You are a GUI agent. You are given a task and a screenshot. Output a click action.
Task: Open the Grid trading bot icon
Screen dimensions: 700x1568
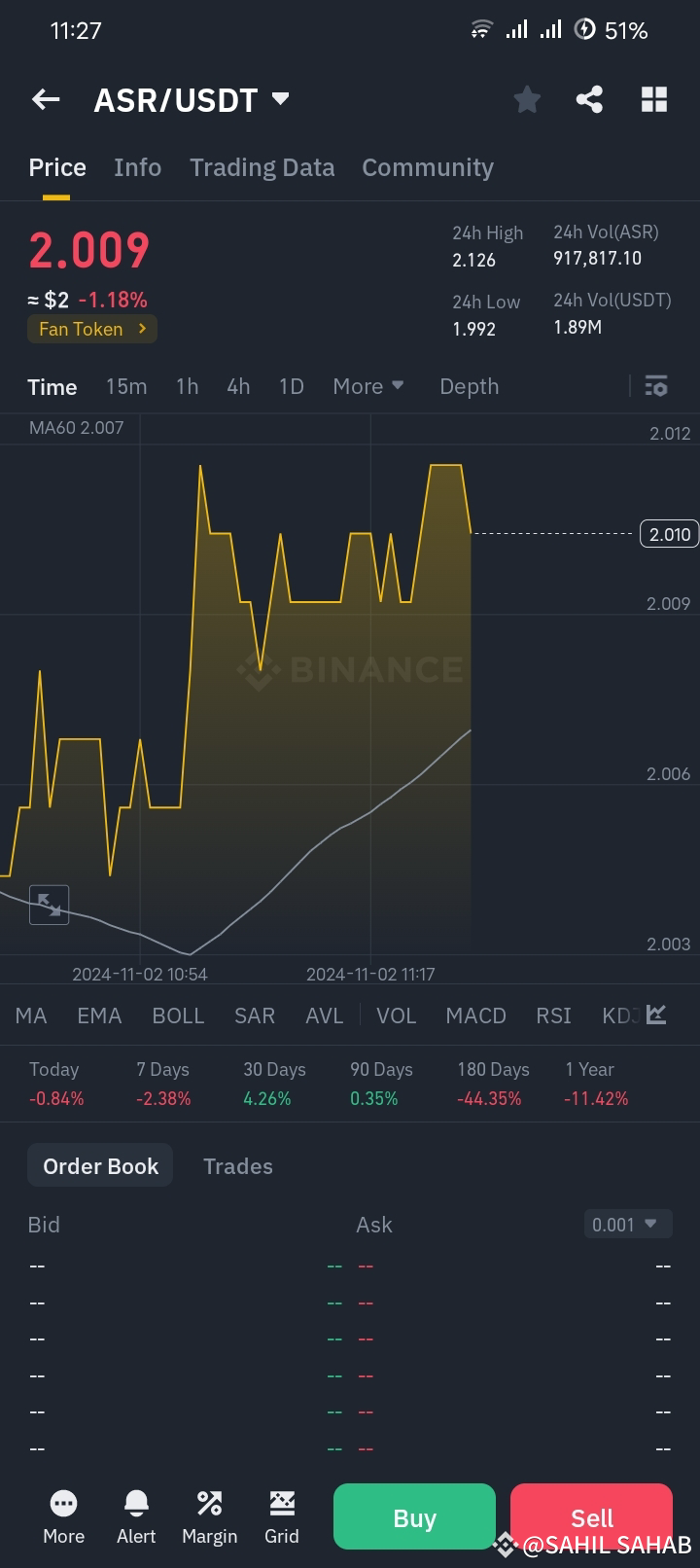[x=282, y=1515]
